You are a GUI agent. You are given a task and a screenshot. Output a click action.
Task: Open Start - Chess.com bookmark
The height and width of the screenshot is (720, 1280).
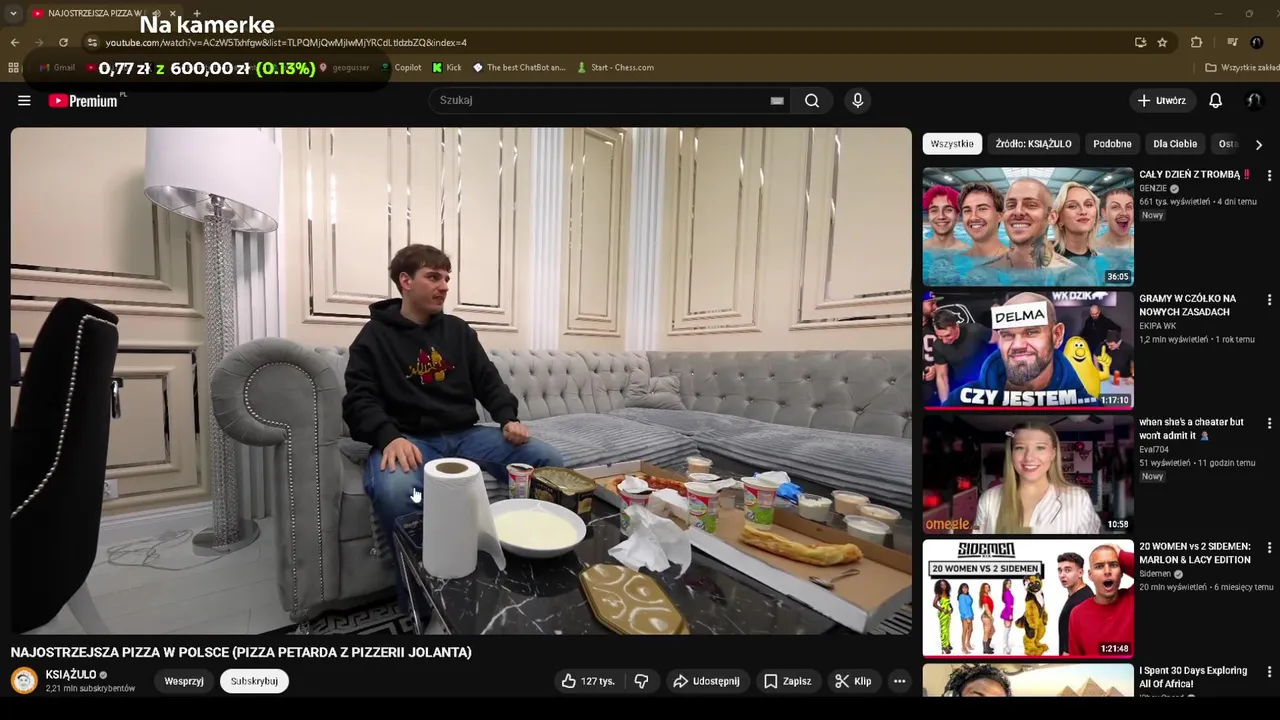click(x=615, y=67)
